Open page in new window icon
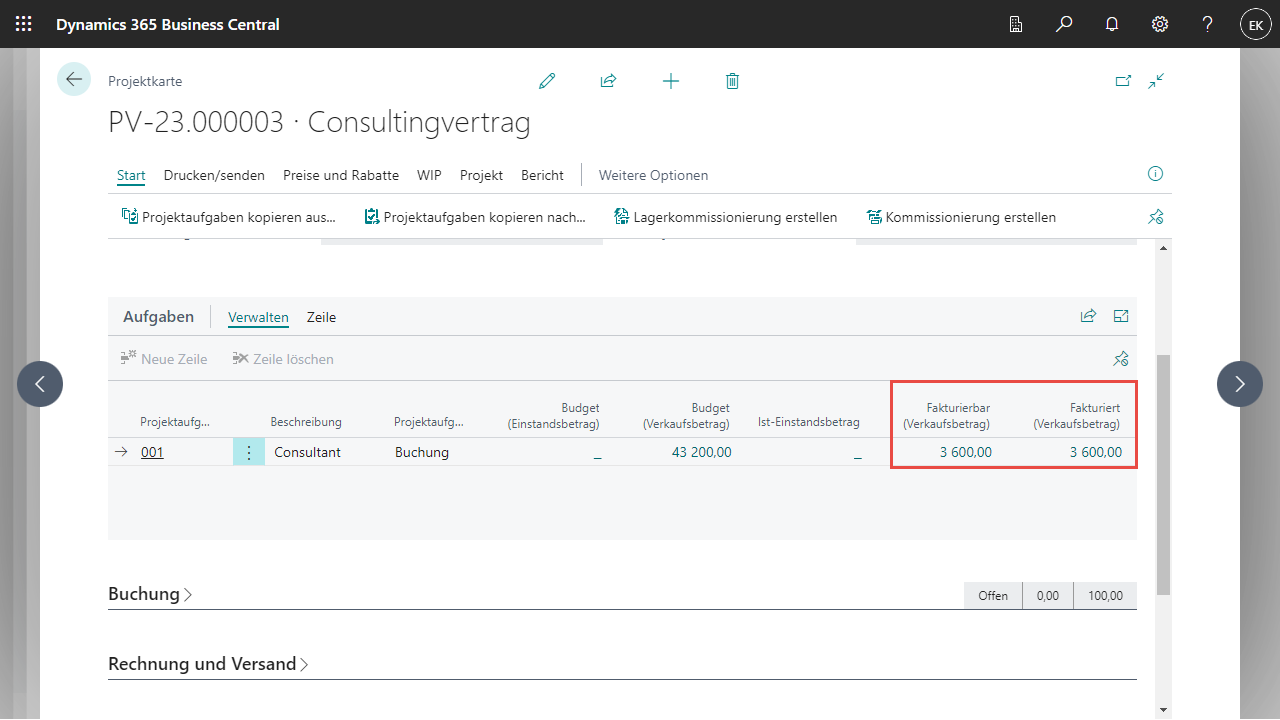Image resolution: width=1280 pixels, height=720 pixels. [1123, 81]
